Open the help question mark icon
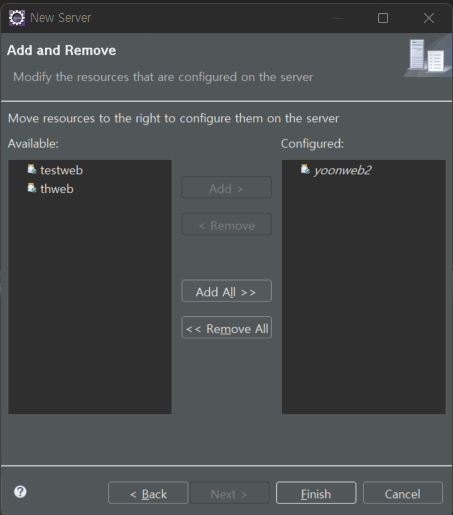This screenshot has width=453, height=515. 20,492
